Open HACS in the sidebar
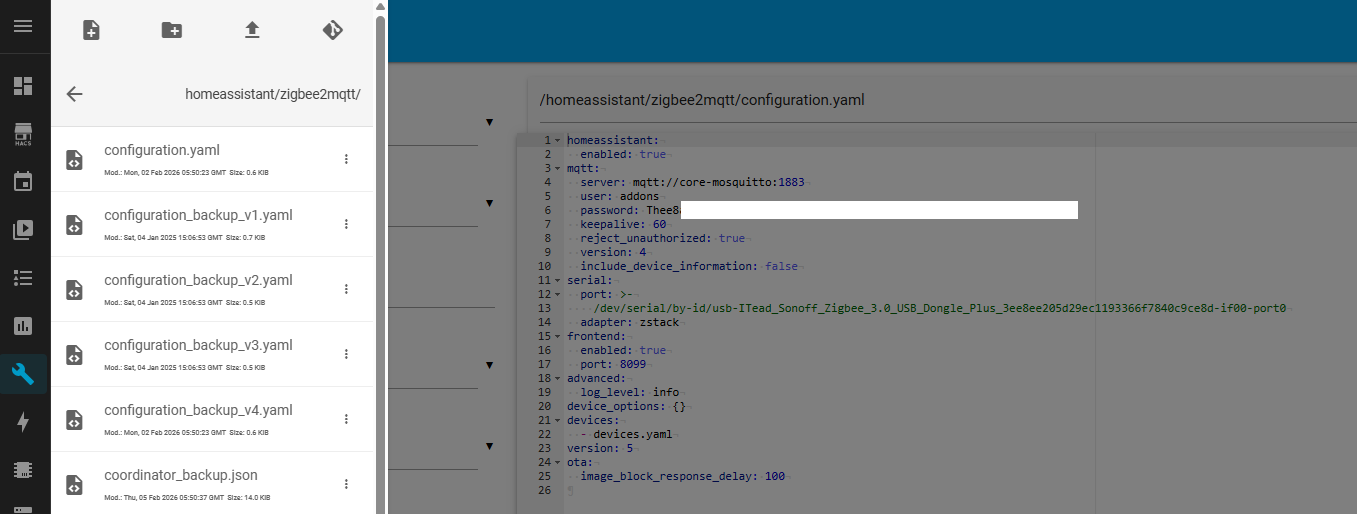 (x=23, y=134)
